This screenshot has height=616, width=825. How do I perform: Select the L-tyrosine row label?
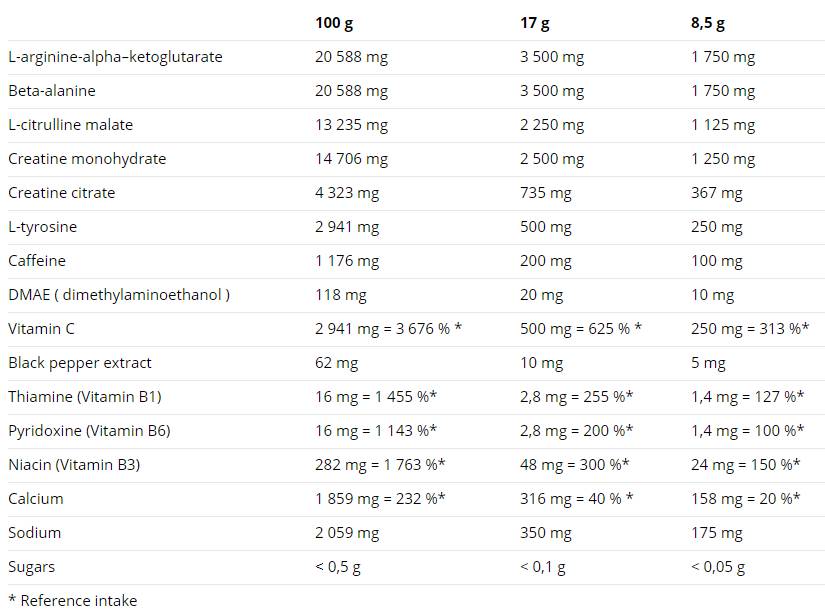[x=42, y=227]
